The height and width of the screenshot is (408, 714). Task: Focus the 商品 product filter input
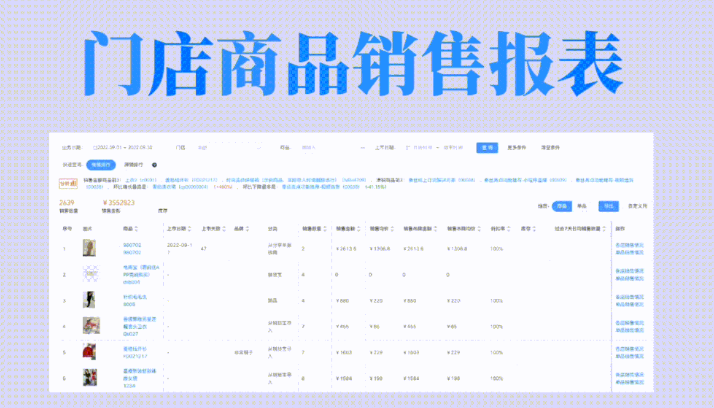(333, 148)
